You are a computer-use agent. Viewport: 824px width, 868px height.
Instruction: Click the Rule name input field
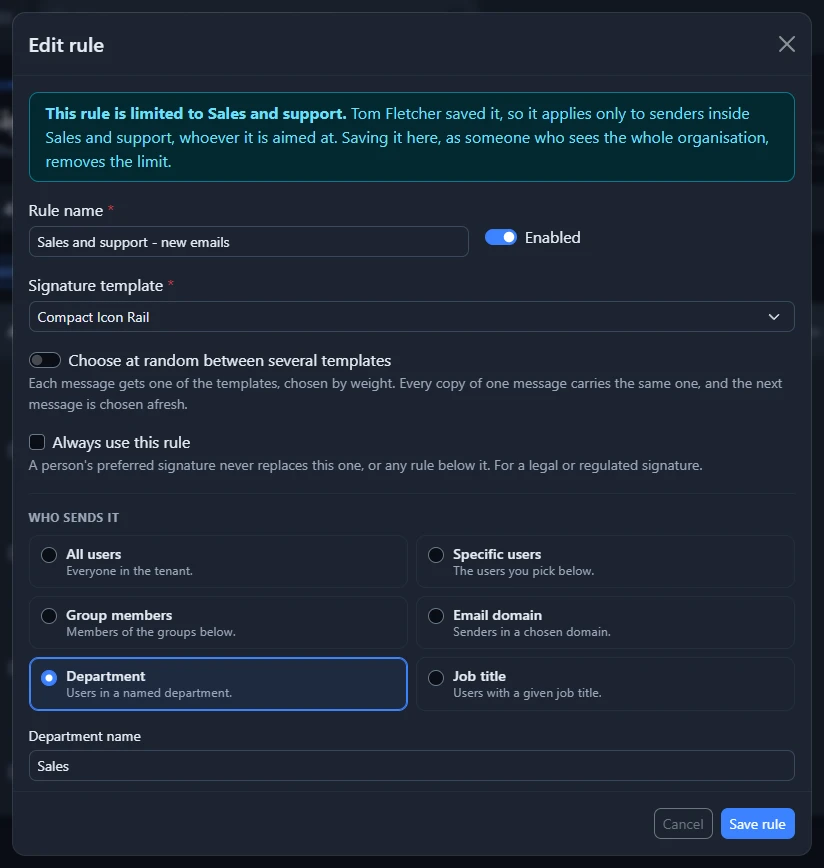click(248, 241)
